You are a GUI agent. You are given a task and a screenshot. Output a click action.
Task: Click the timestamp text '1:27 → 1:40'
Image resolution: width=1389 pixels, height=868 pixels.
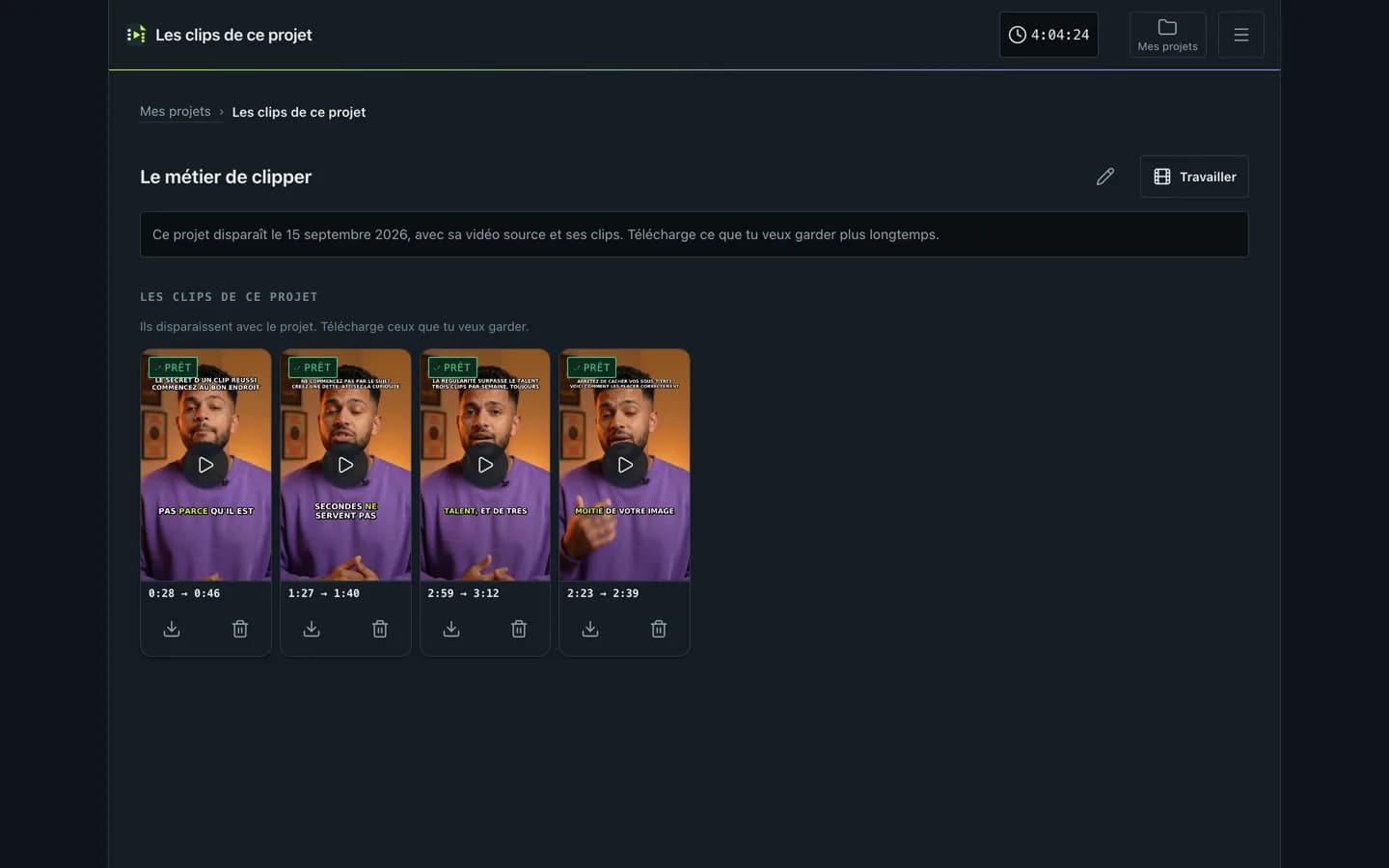323,593
